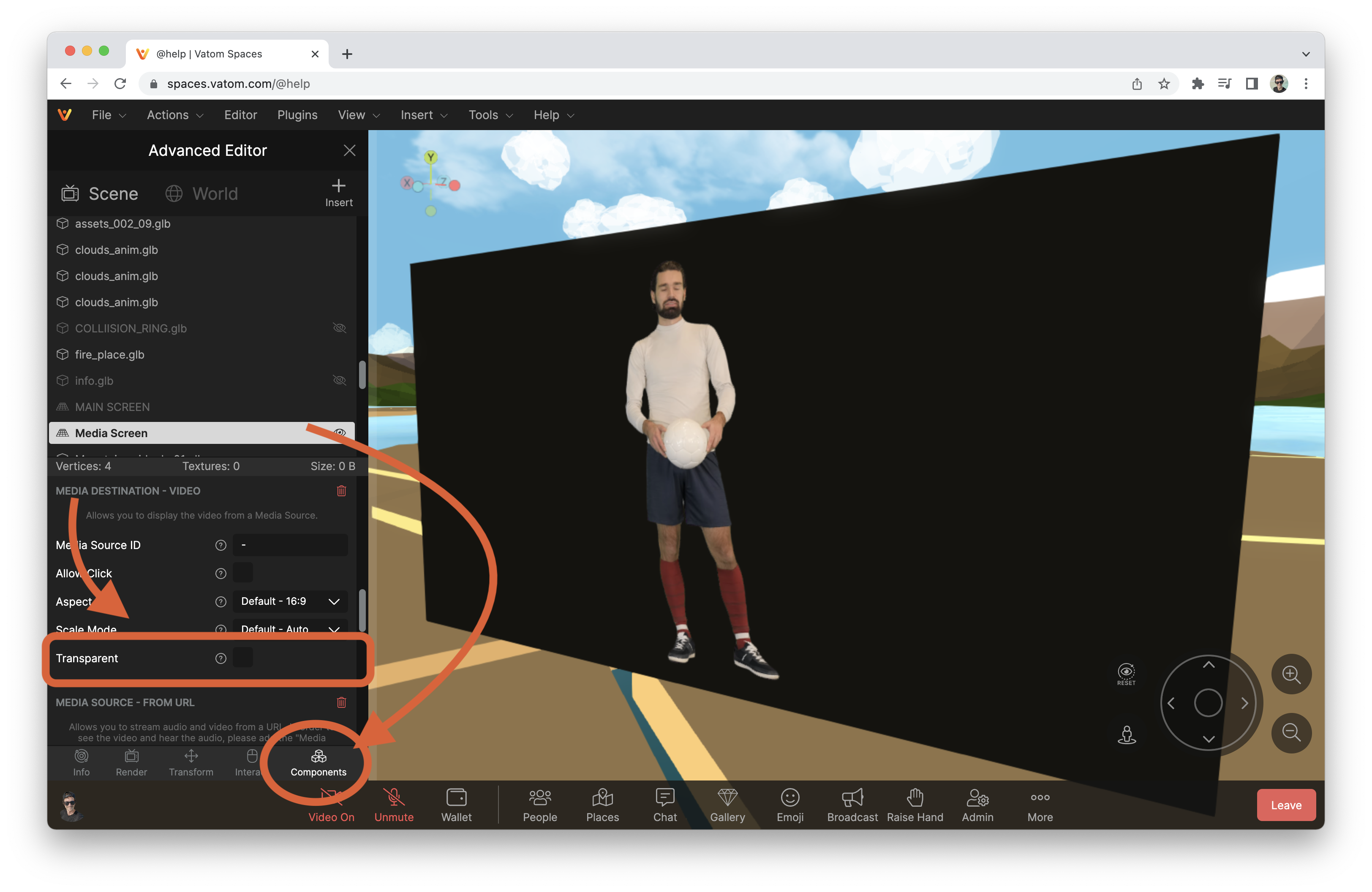This screenshot has width=1372, height=892.
Task: Open the Render tab
Action: 131,763
